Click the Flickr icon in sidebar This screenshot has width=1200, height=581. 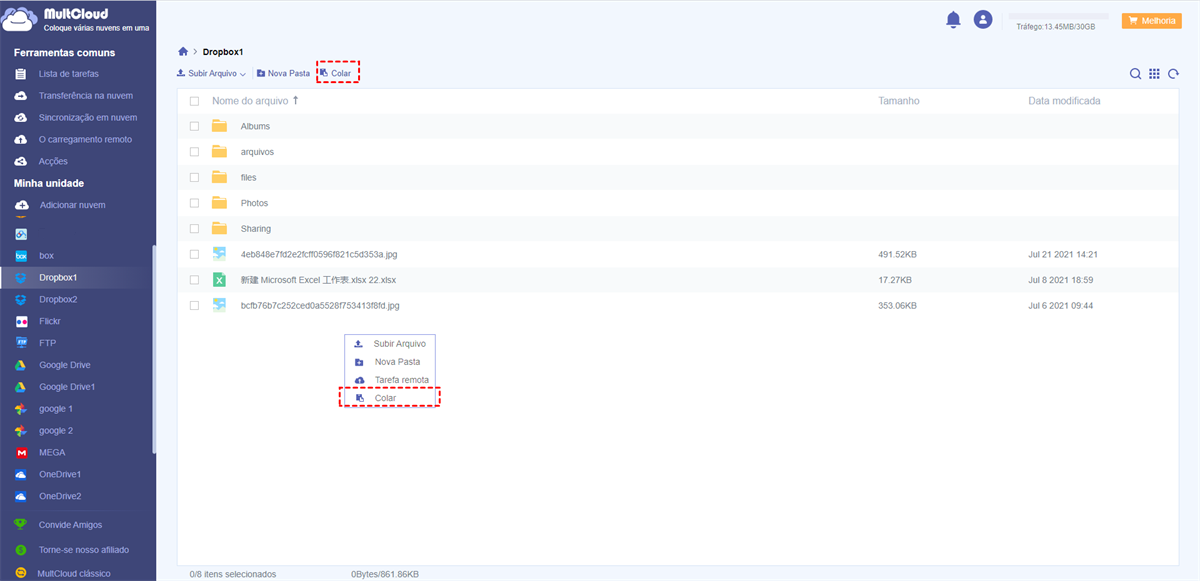(x=20, y=321)
